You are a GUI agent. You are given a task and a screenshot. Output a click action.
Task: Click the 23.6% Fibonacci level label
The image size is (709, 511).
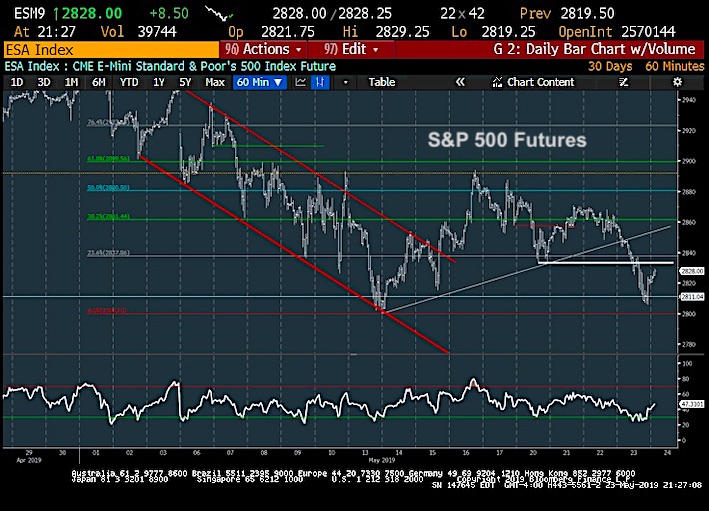(108, 253)
